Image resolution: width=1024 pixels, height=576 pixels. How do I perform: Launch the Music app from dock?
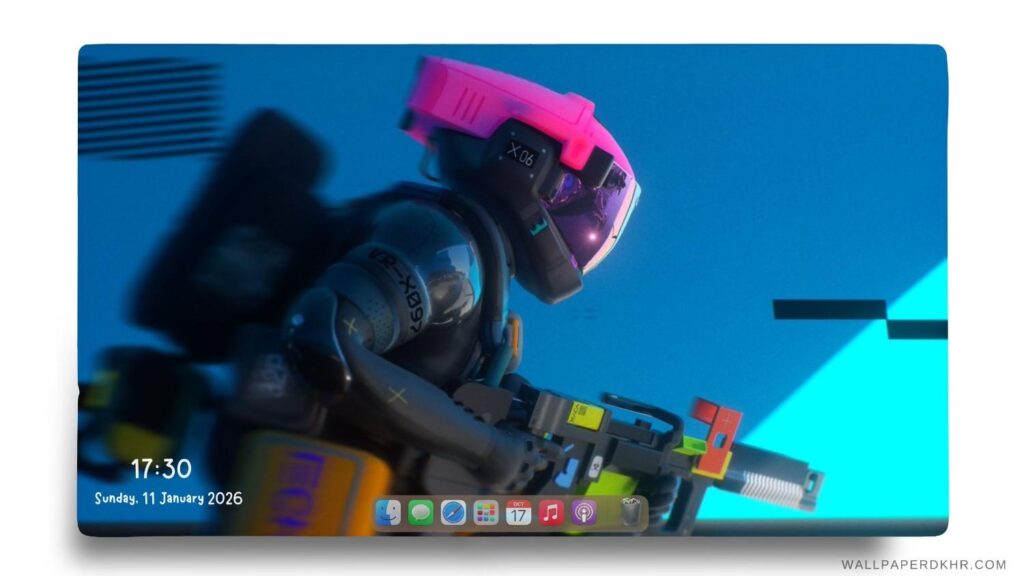click(551, 513)
